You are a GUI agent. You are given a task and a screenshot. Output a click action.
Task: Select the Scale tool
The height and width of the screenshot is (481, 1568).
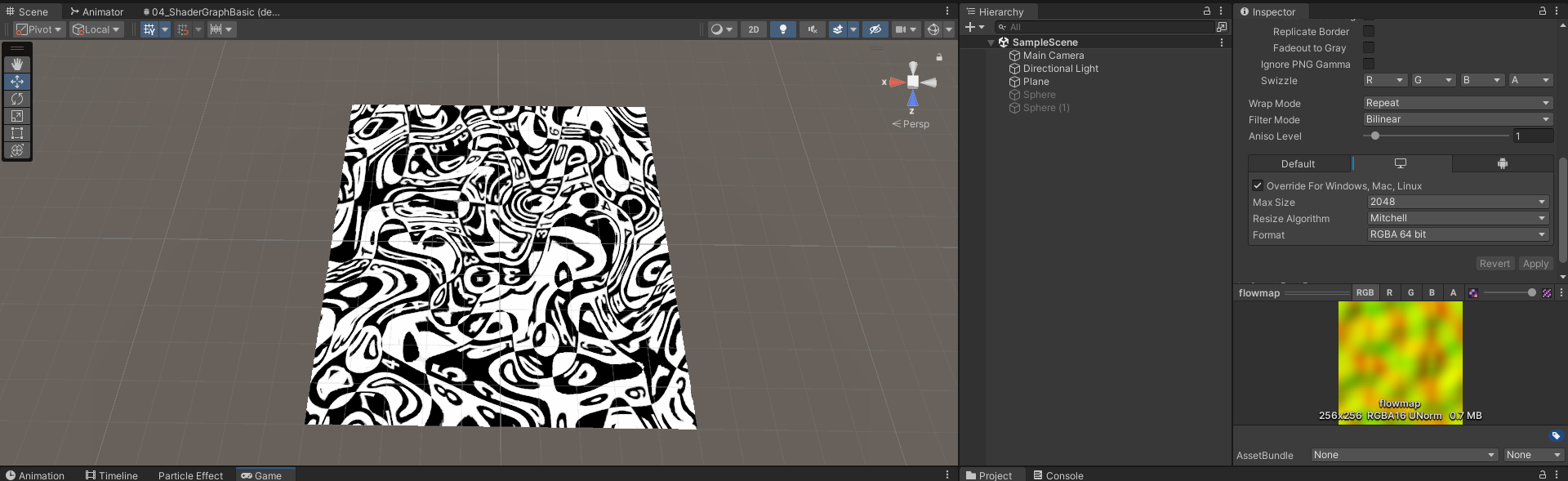click(x=17, y=116)
